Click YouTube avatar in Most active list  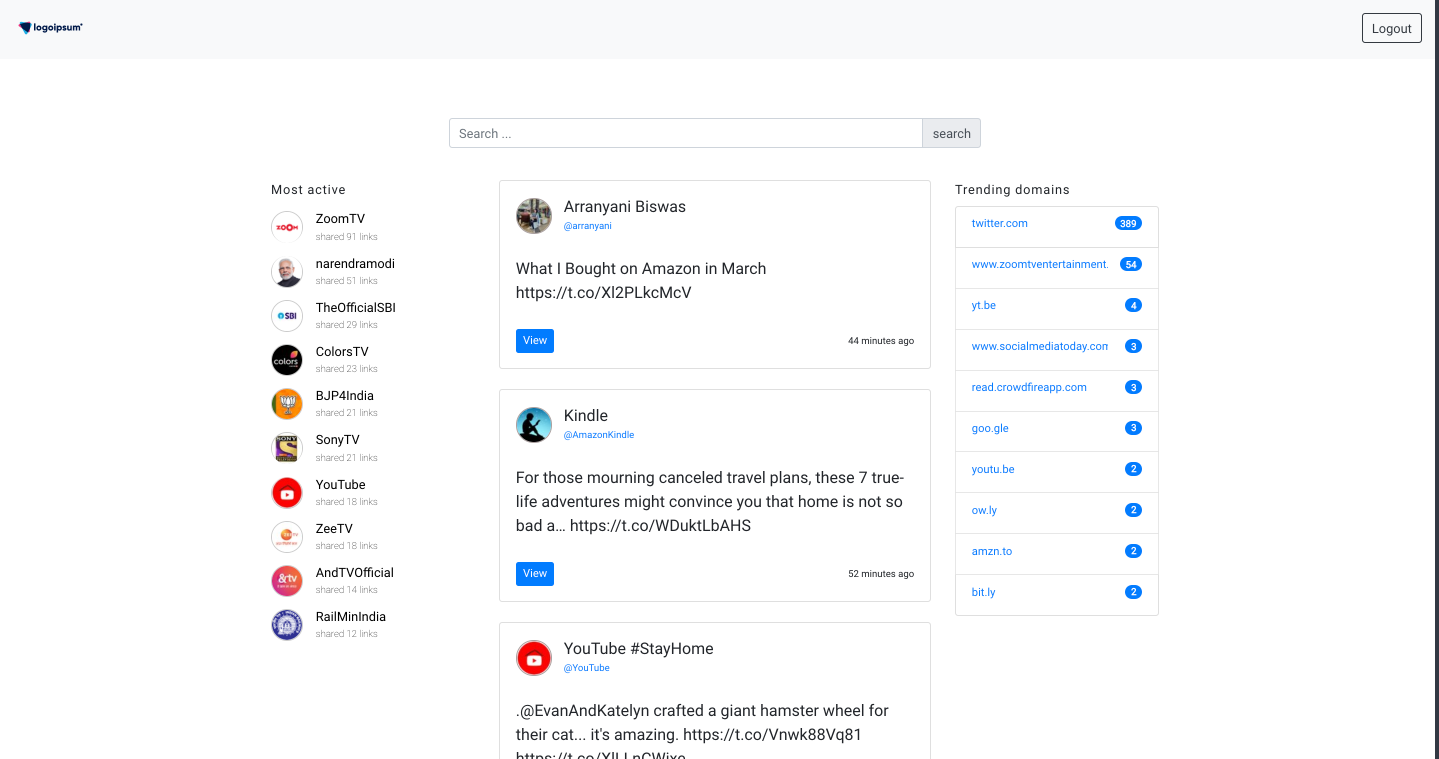(x=287, y=493)
